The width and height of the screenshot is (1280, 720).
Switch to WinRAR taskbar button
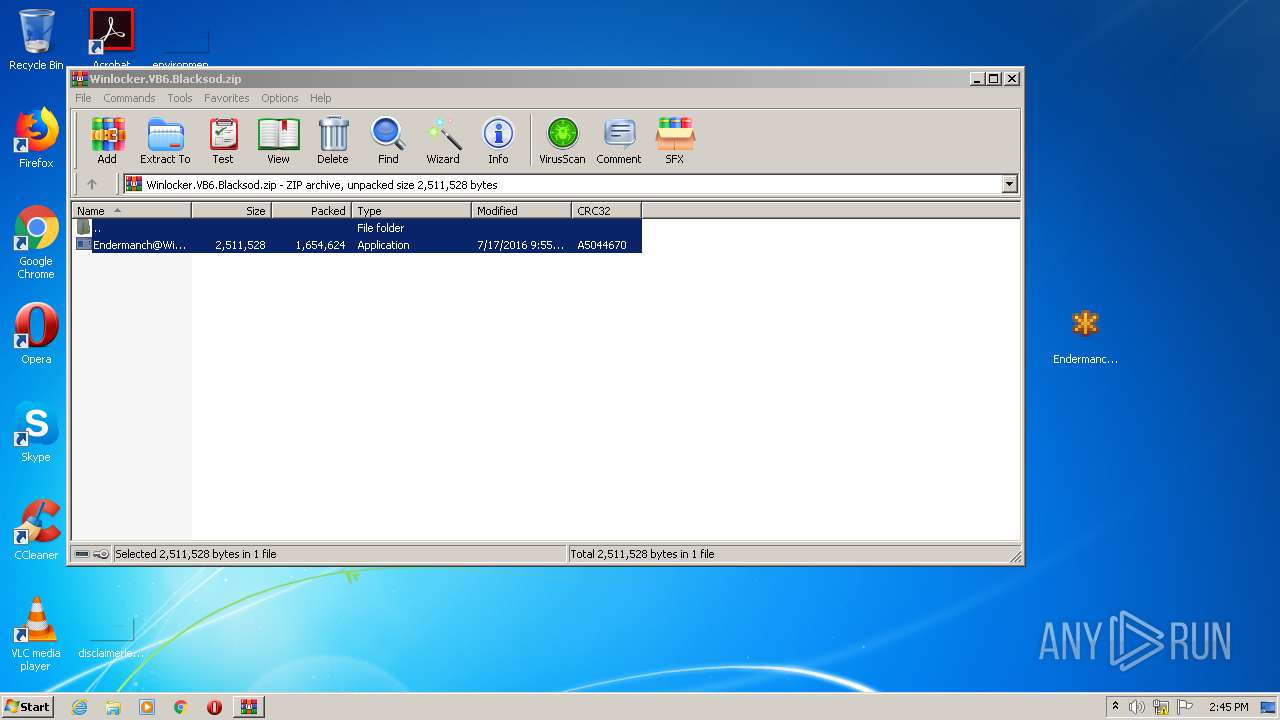249,707
